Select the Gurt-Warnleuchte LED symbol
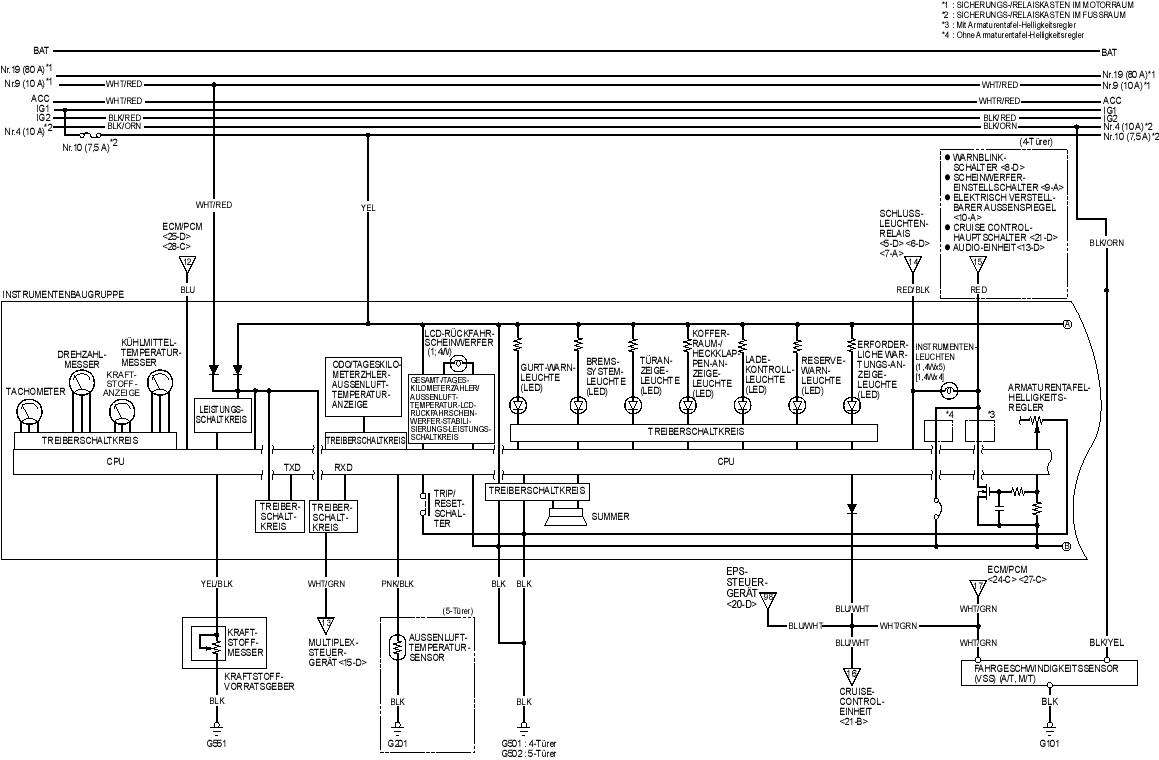Screen dimensions: 1159x760 point(518,405)
